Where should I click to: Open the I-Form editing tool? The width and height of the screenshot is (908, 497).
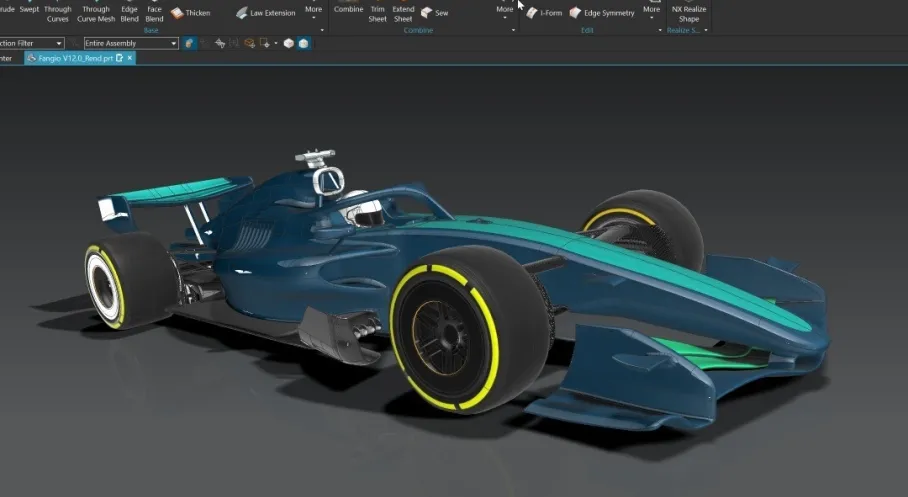[x=544, y=13]
